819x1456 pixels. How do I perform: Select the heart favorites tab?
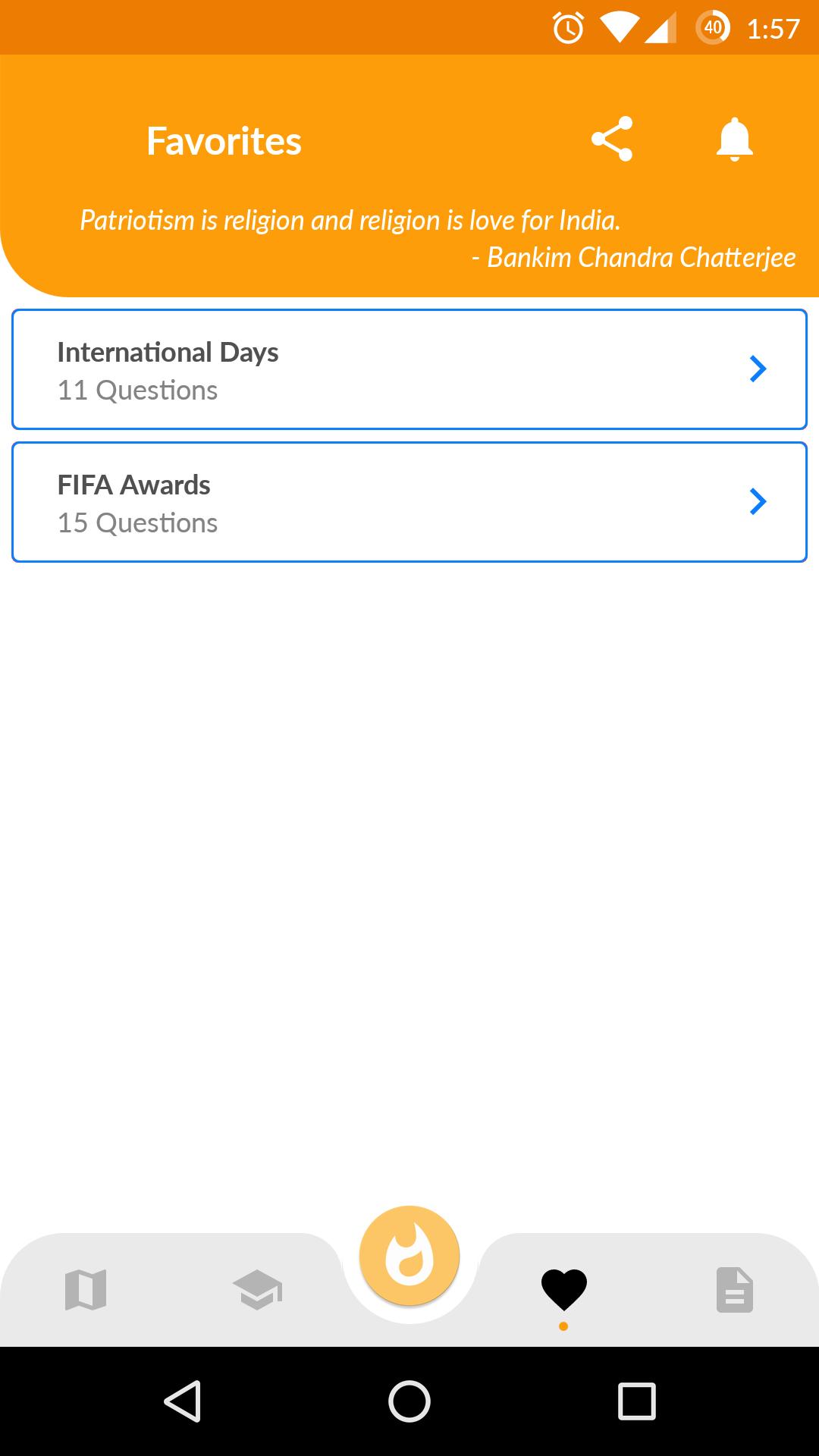pos(563,1290)
